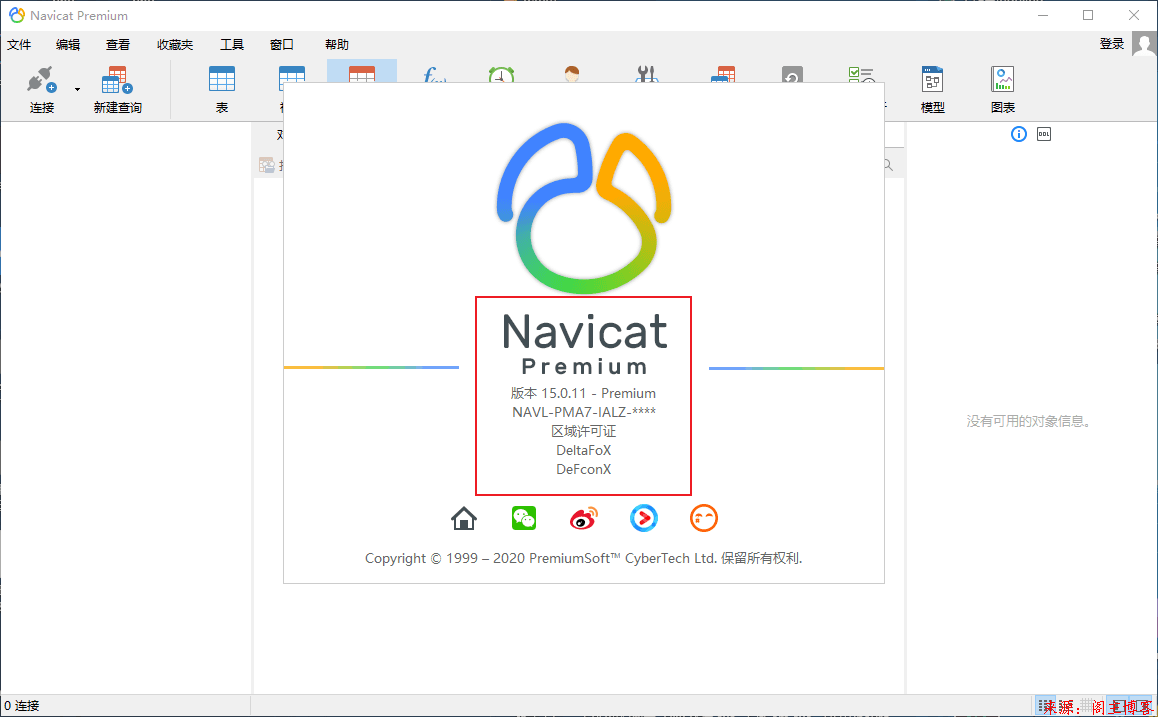Click the large Navicat logo in About dialog

584,208
